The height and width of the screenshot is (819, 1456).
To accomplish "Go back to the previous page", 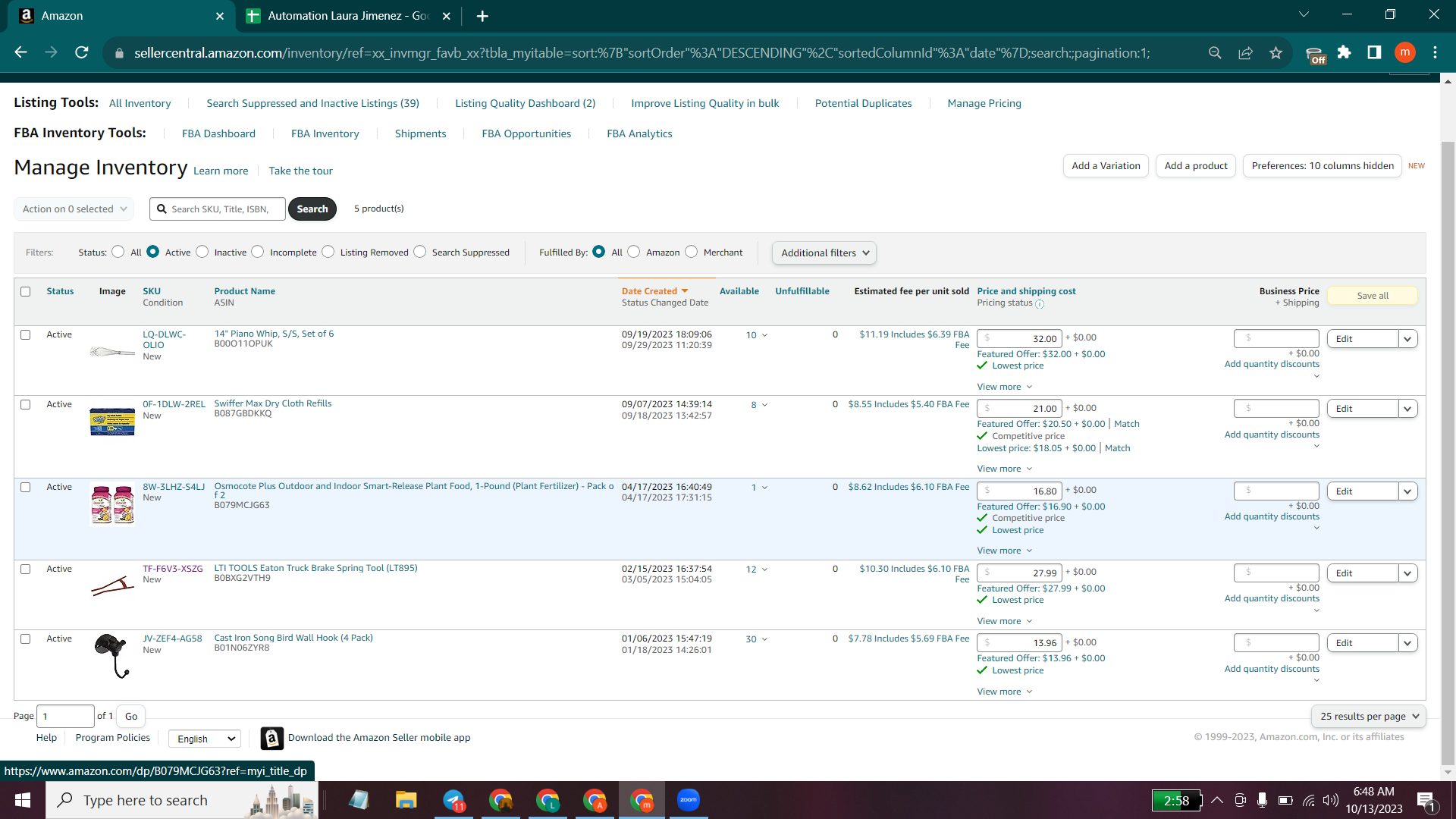I will (21, 52).
